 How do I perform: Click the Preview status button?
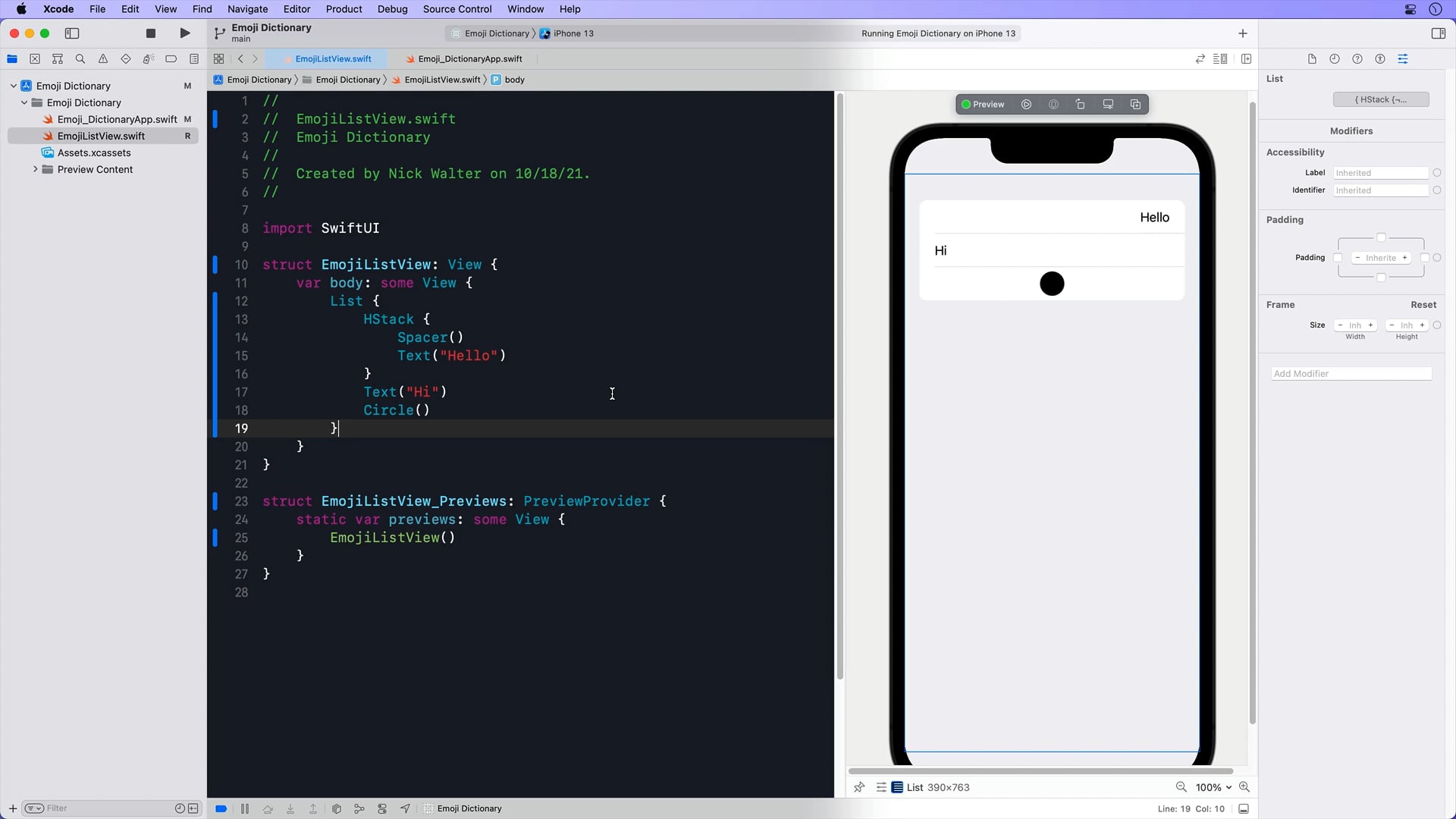(x=983, y=105)
